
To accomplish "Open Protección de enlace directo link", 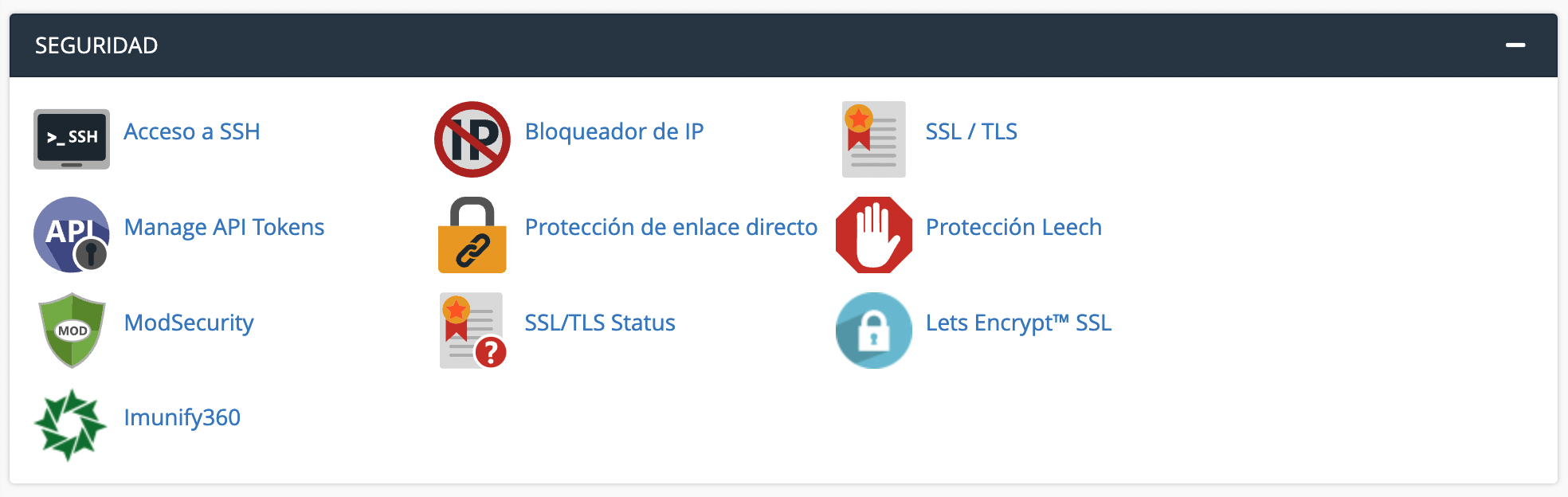I will pyautogui.click(x=671, y=227).
